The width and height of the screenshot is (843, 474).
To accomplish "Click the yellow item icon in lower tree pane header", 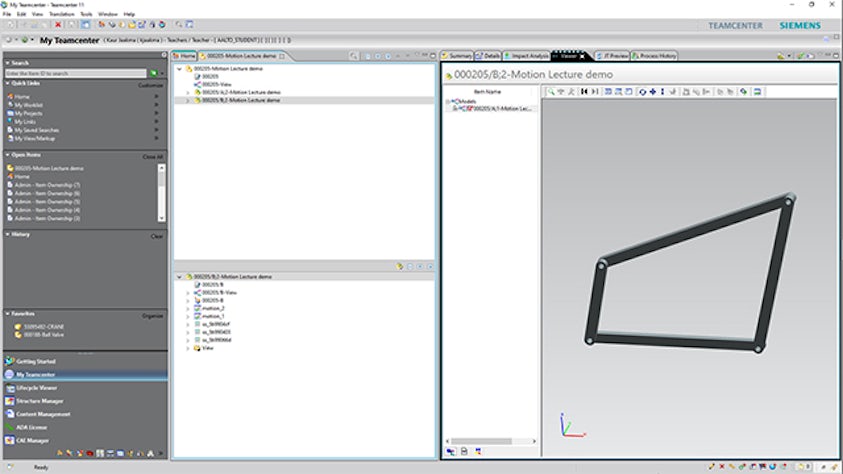I will click(x=399, y=267).
